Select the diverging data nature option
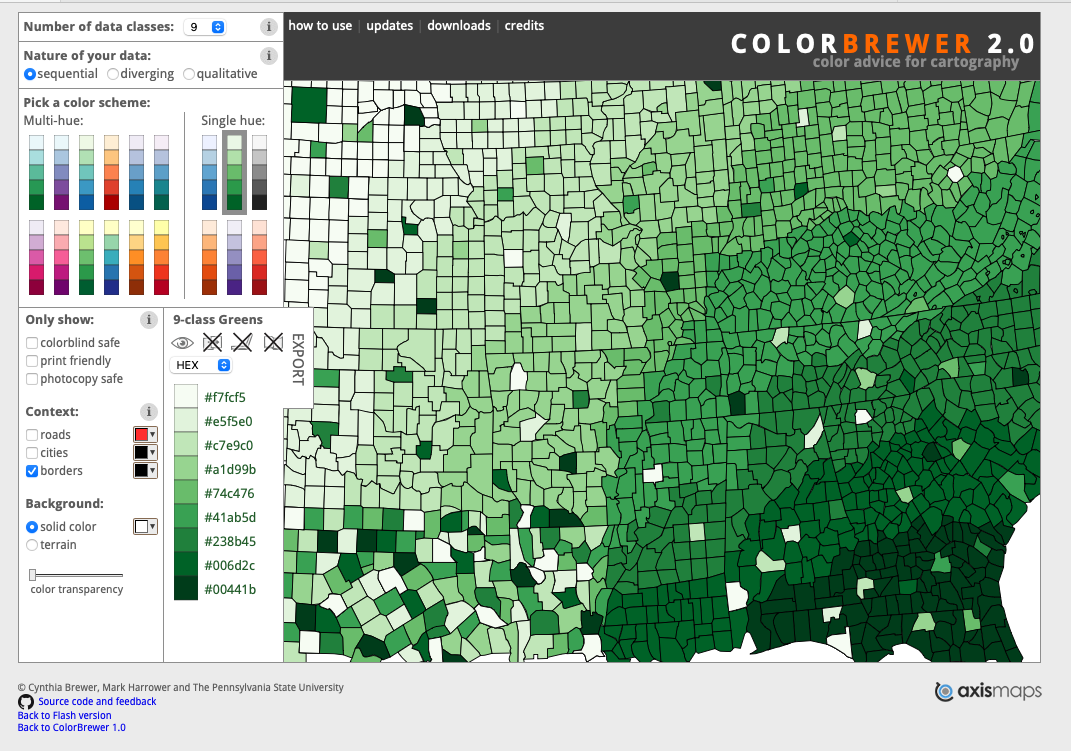The height and width of the screenshot is (751, 1071). click(113, 74)
